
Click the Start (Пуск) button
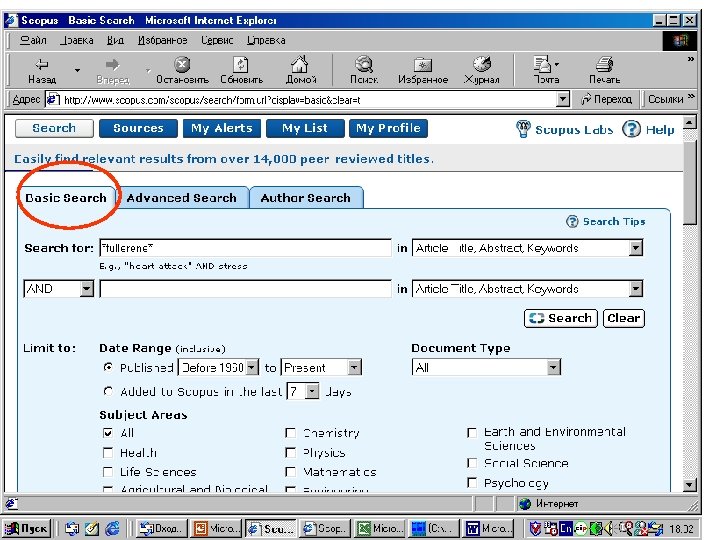click(x=26, y=529)
